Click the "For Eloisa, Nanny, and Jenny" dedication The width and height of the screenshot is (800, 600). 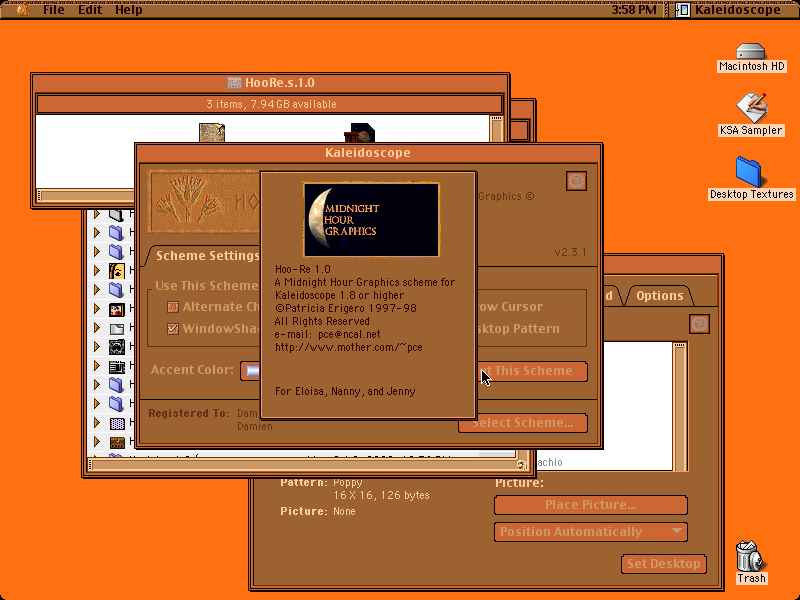(345, 391)
